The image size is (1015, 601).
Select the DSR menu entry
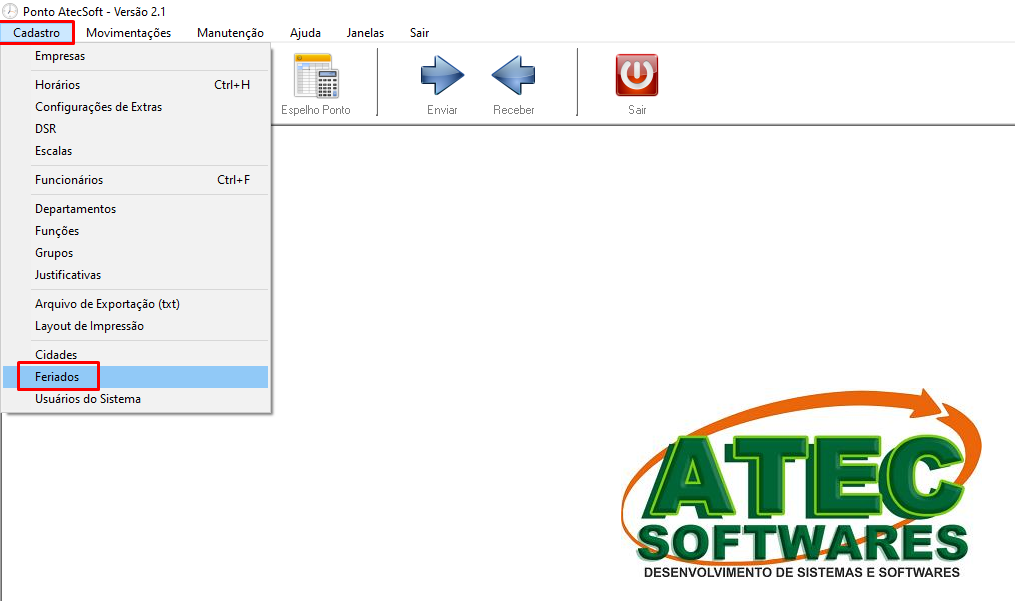tap(135, 129)
